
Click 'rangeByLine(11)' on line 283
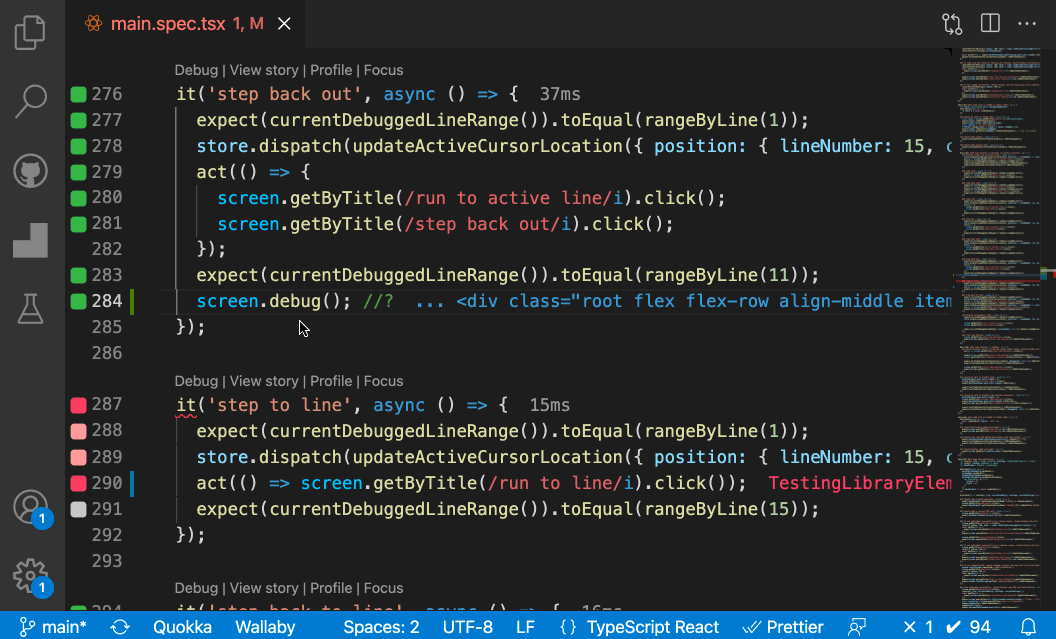(722, 275)
